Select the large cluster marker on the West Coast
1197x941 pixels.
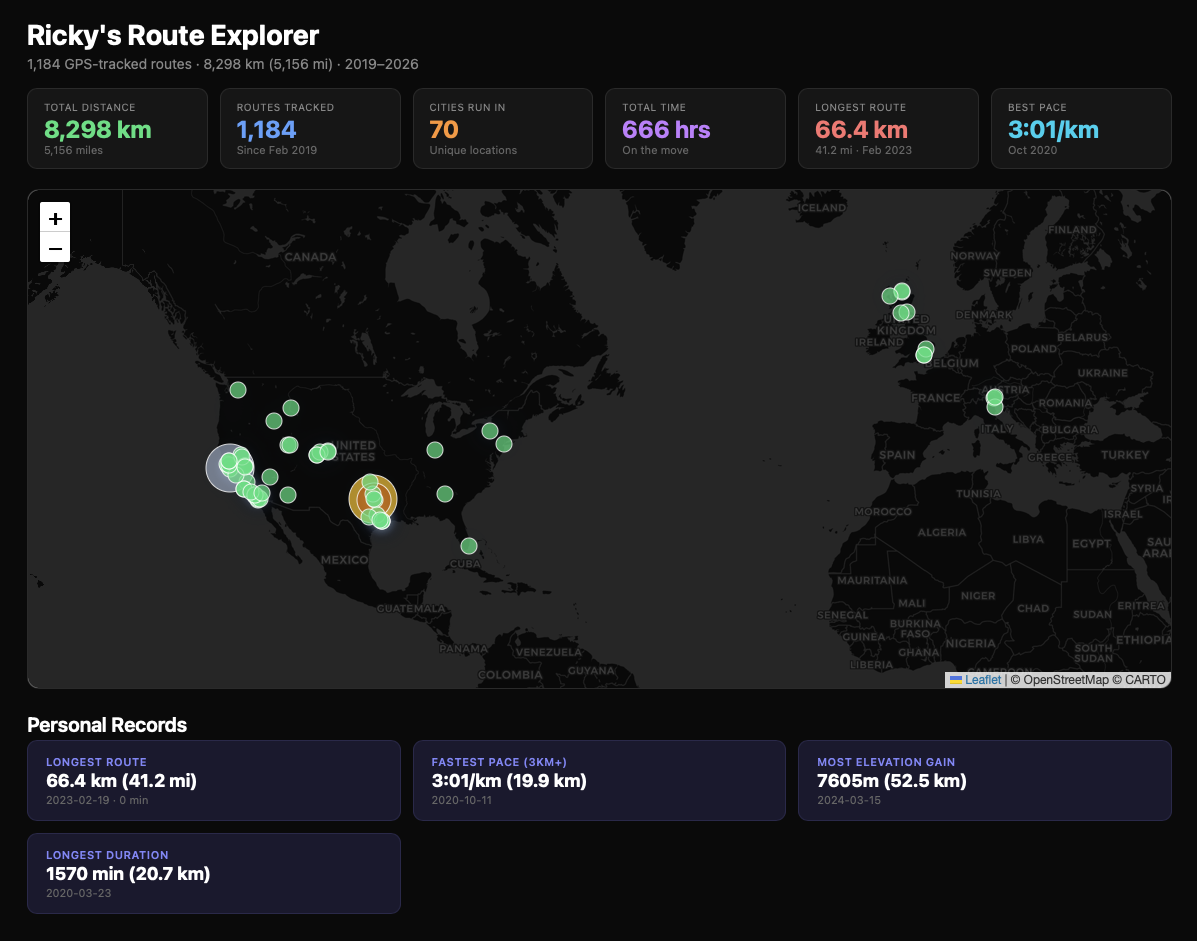pyautogui.click(x=228, y=467)
